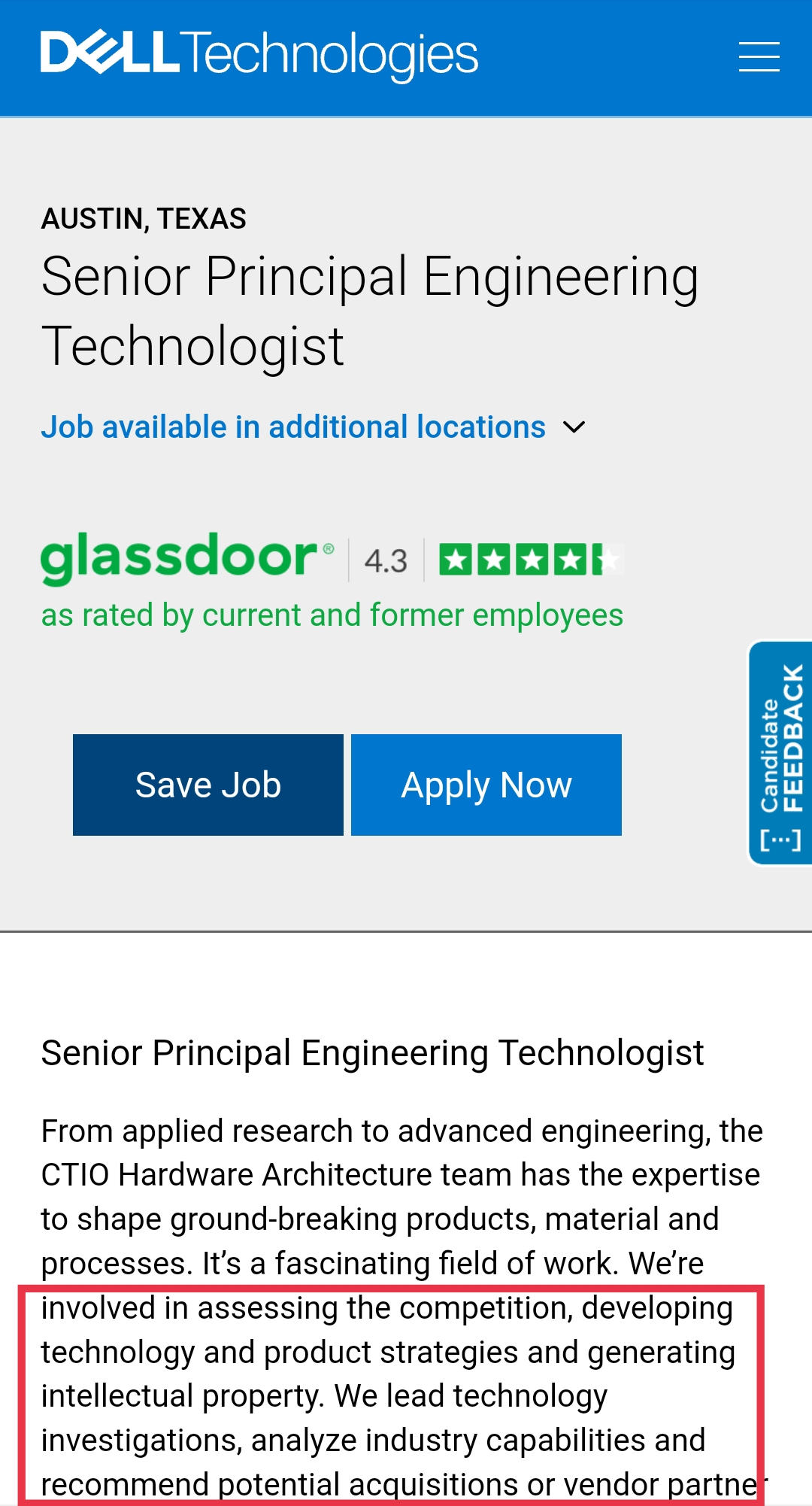This screenshot has width=812, height=1506.
Task: Click the 4.3 glassdoor rating number
Action: (386, 561)
